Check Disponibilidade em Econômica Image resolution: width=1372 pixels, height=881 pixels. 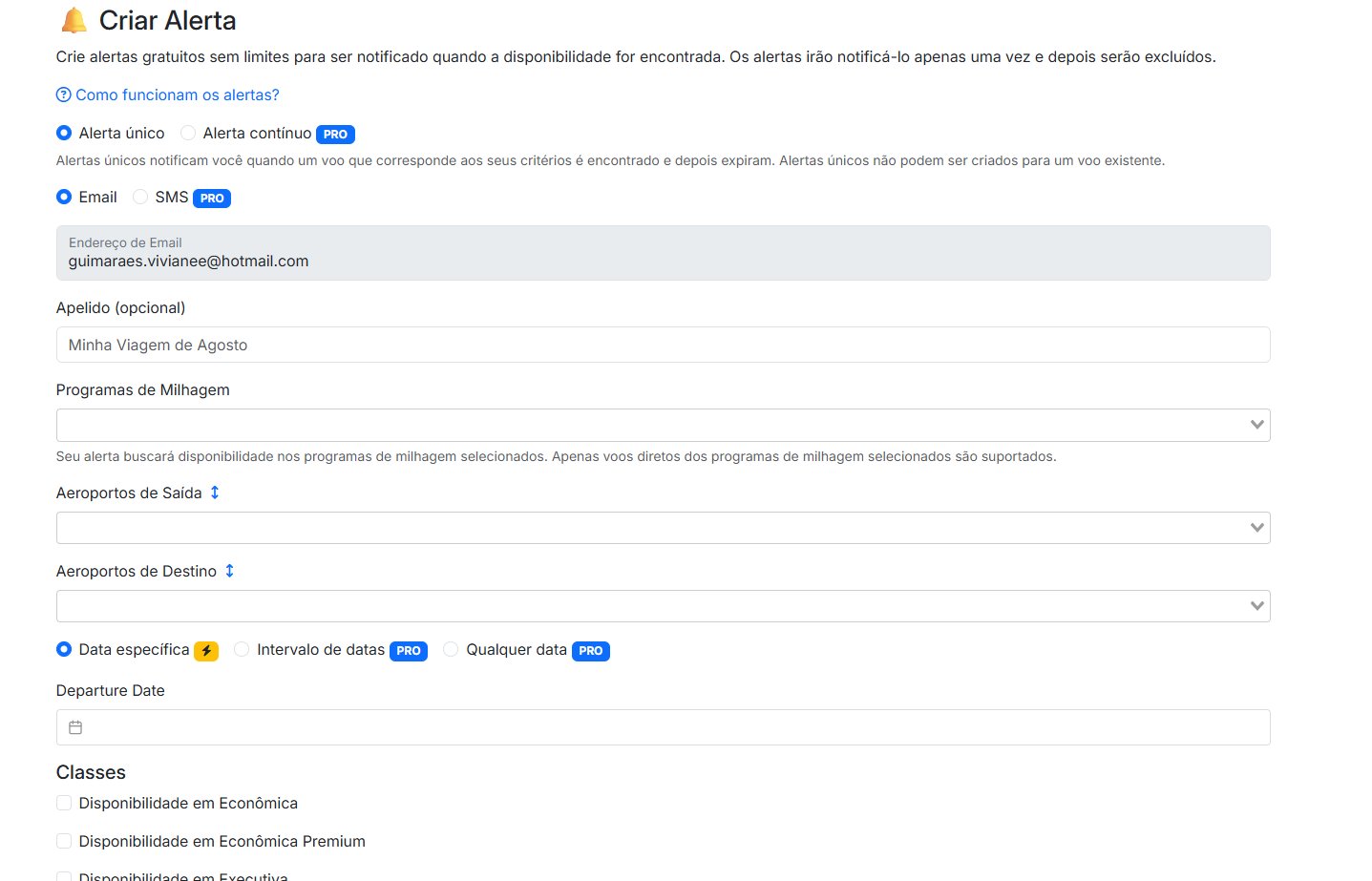[64, 803]
